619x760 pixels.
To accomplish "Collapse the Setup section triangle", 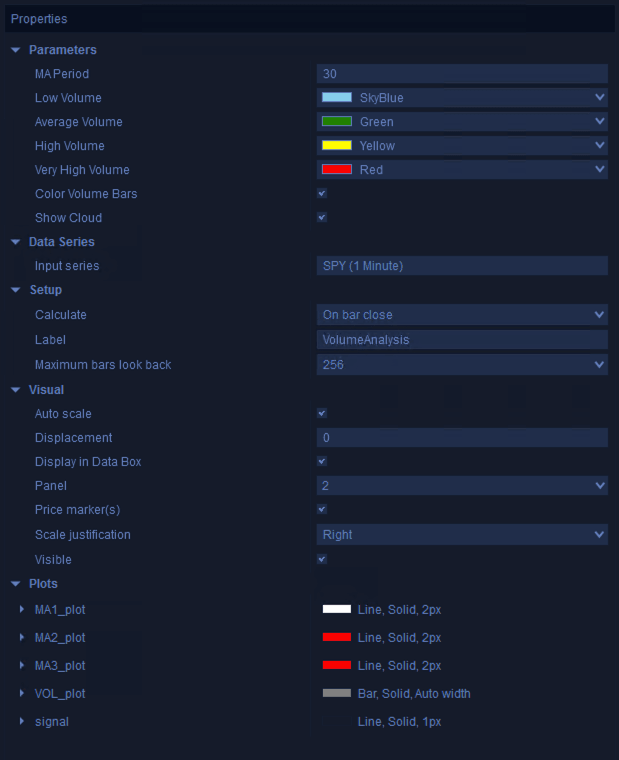I will (x=15, y=290).
